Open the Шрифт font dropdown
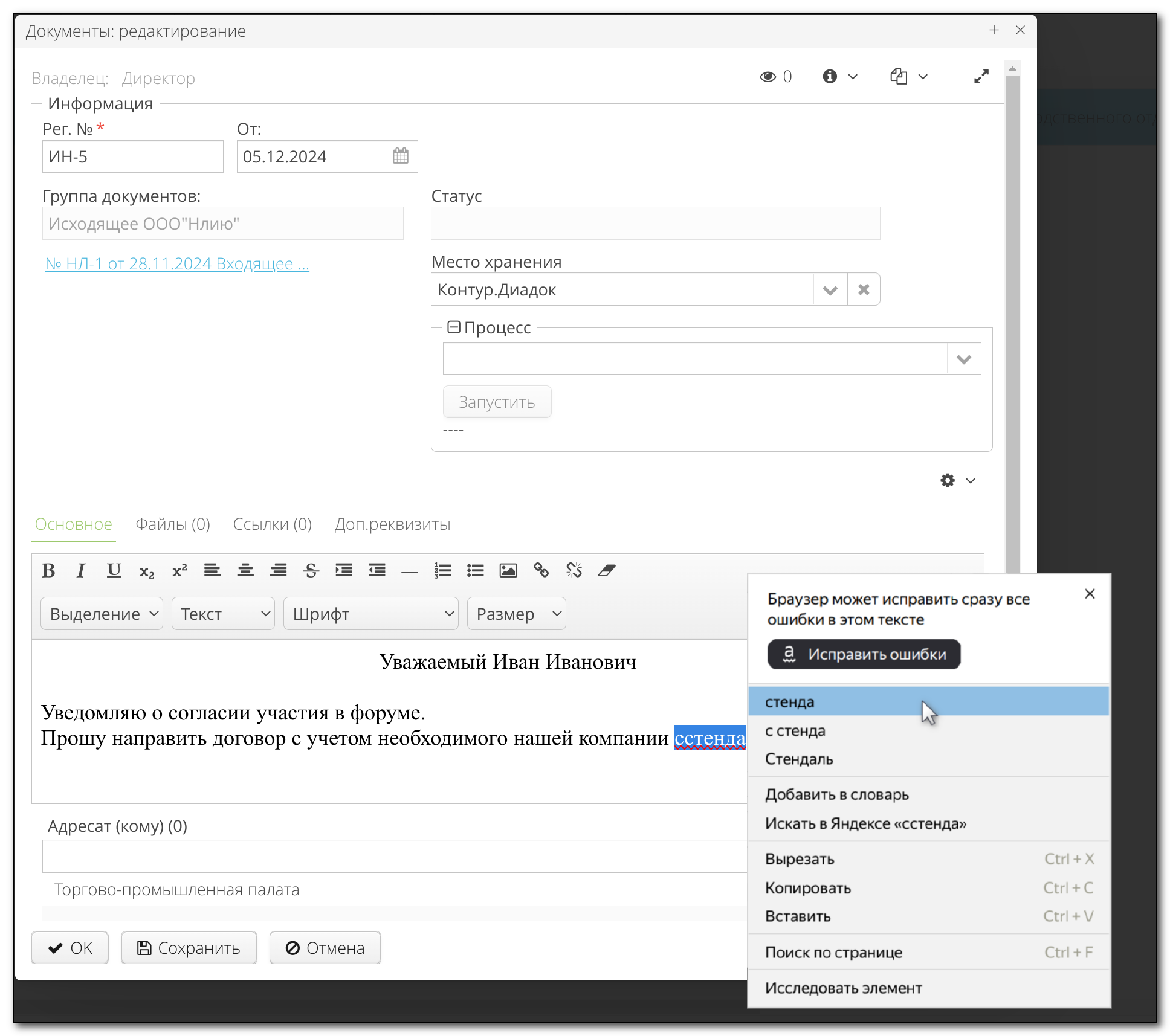This screenshot has width=1170, height=1036. (370, 614)
